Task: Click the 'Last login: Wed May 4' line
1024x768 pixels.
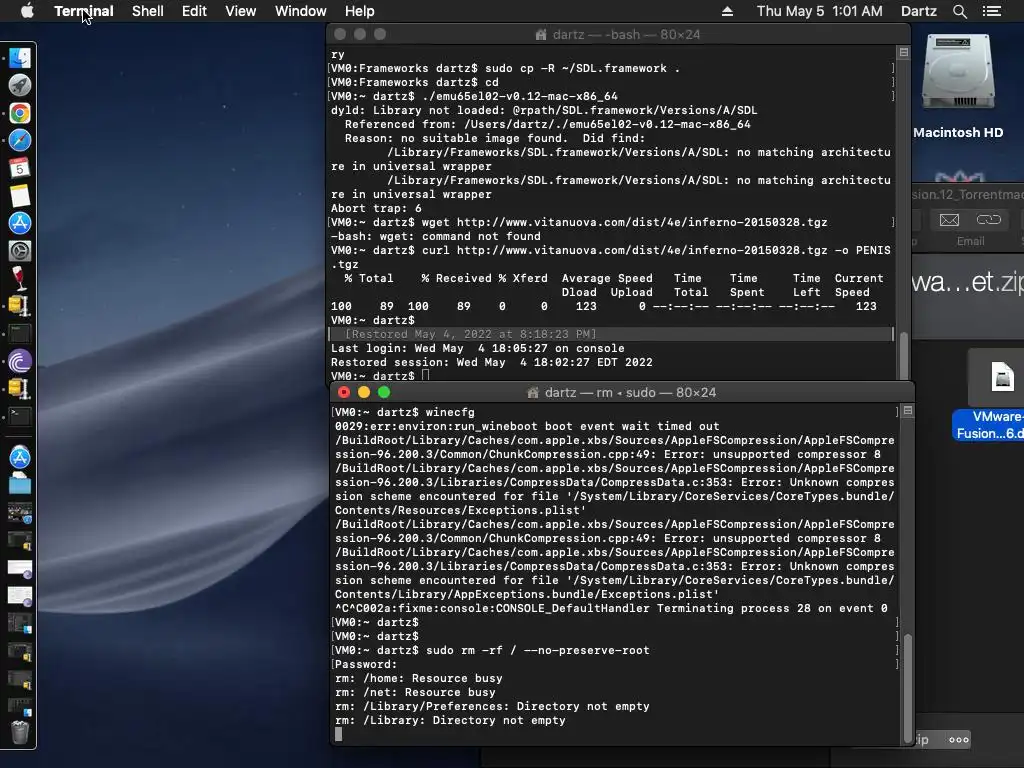Action: [477, 349]
